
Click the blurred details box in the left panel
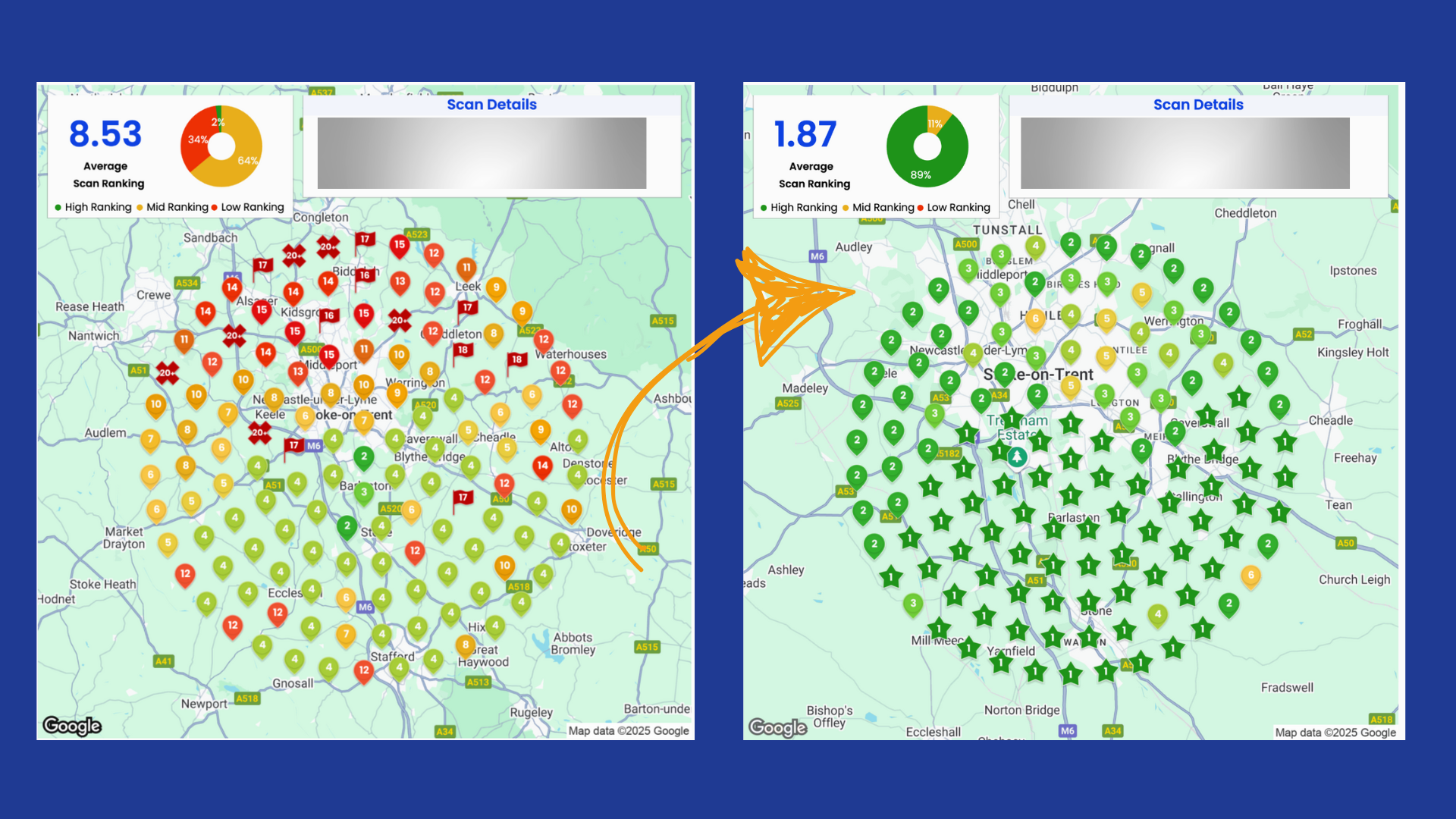click(482, 153)
